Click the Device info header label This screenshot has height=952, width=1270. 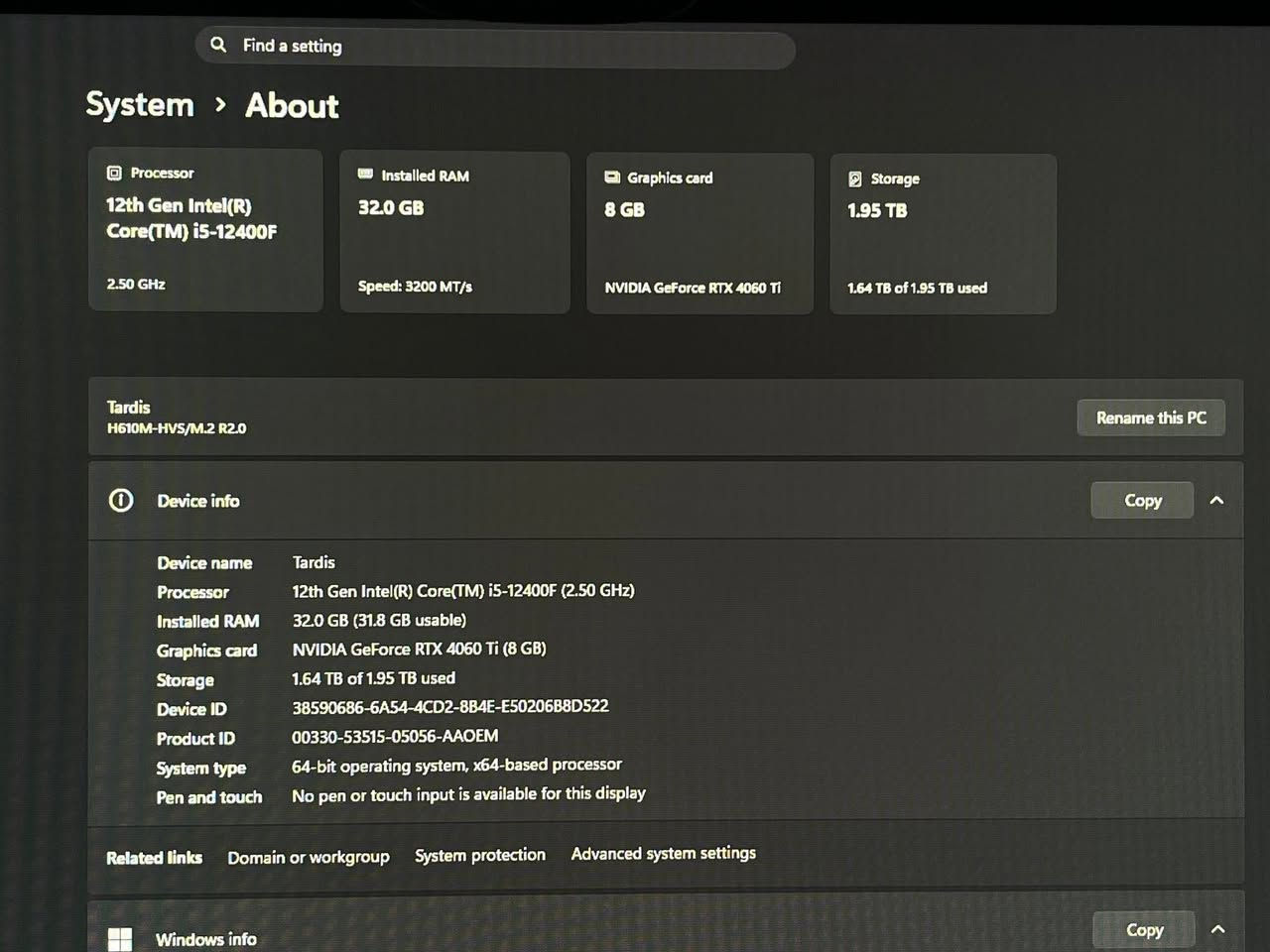(198, 501)
